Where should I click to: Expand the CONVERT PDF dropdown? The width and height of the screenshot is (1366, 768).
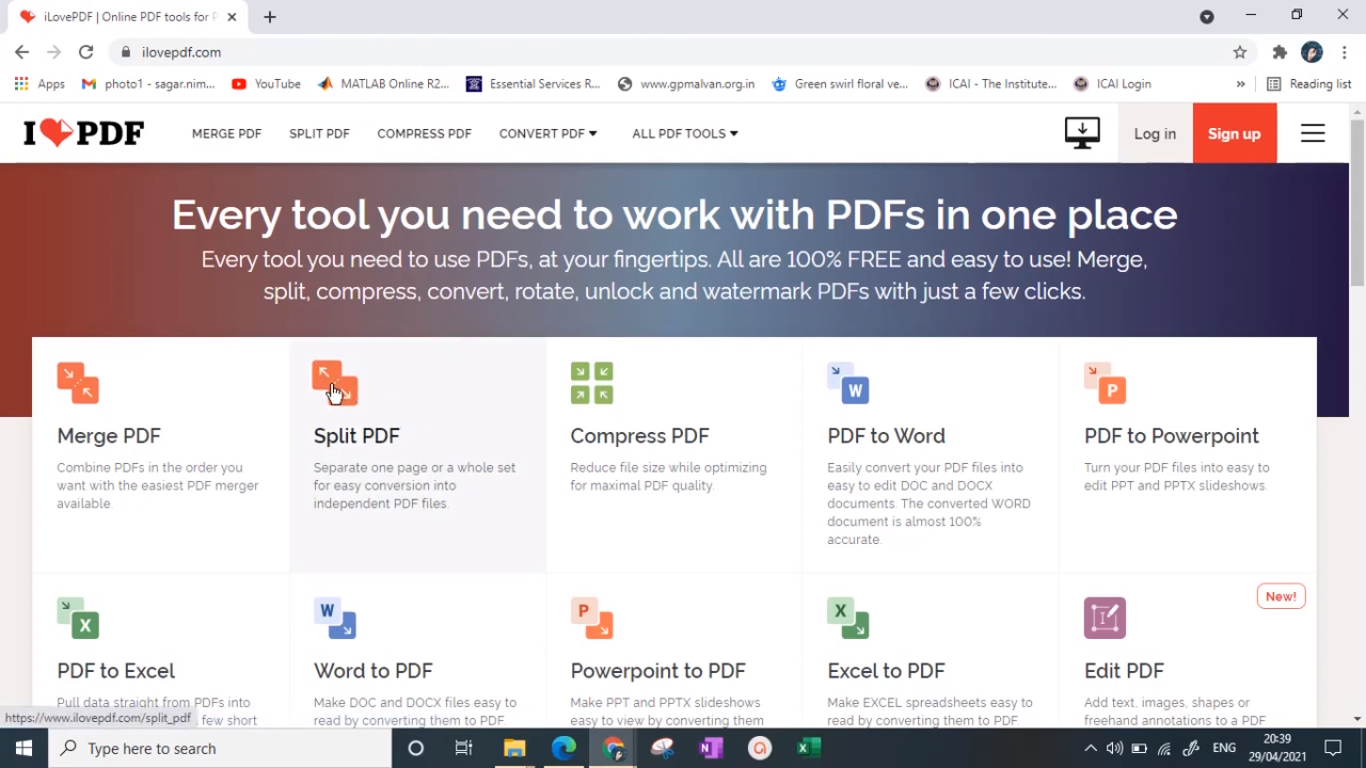click(x=548, y=133)
